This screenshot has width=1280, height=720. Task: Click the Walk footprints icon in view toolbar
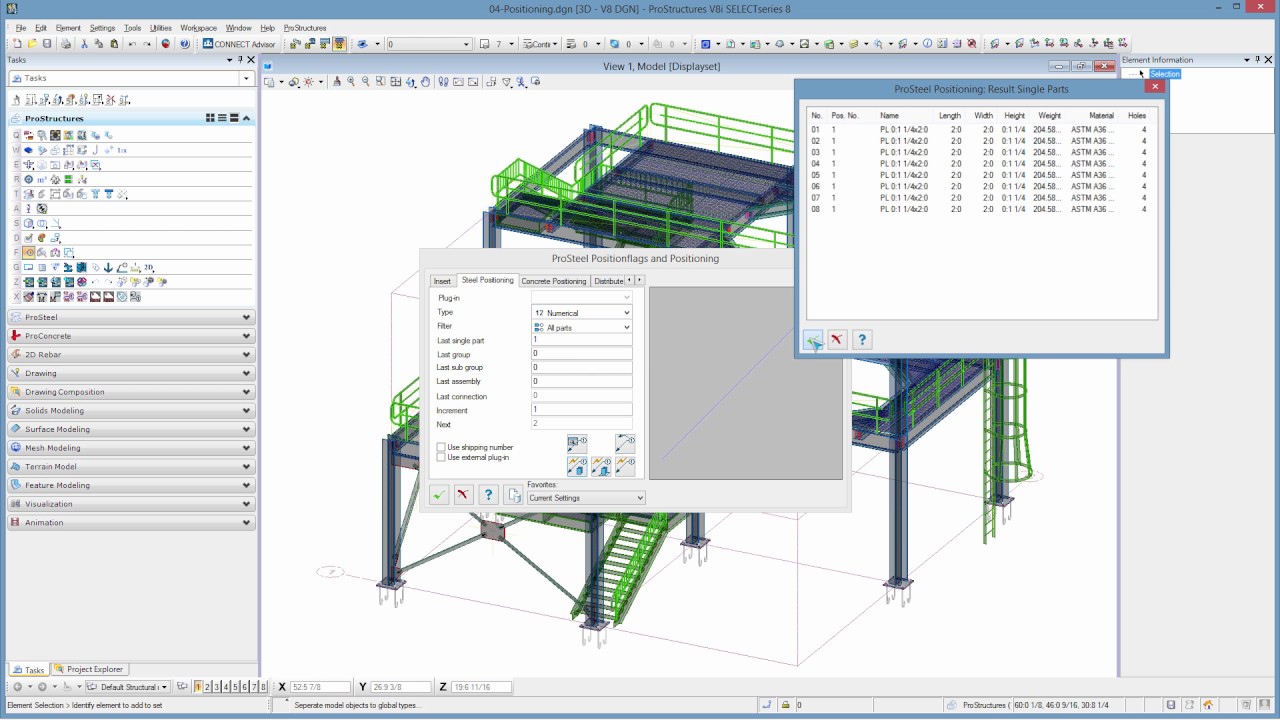coord(444,82)
